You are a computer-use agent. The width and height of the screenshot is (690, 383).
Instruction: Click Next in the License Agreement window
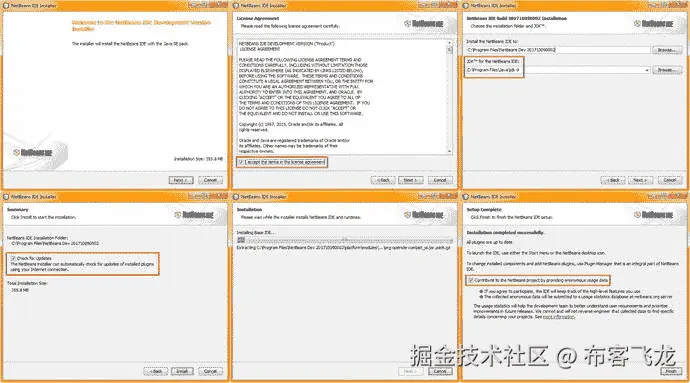click(411, 180)
